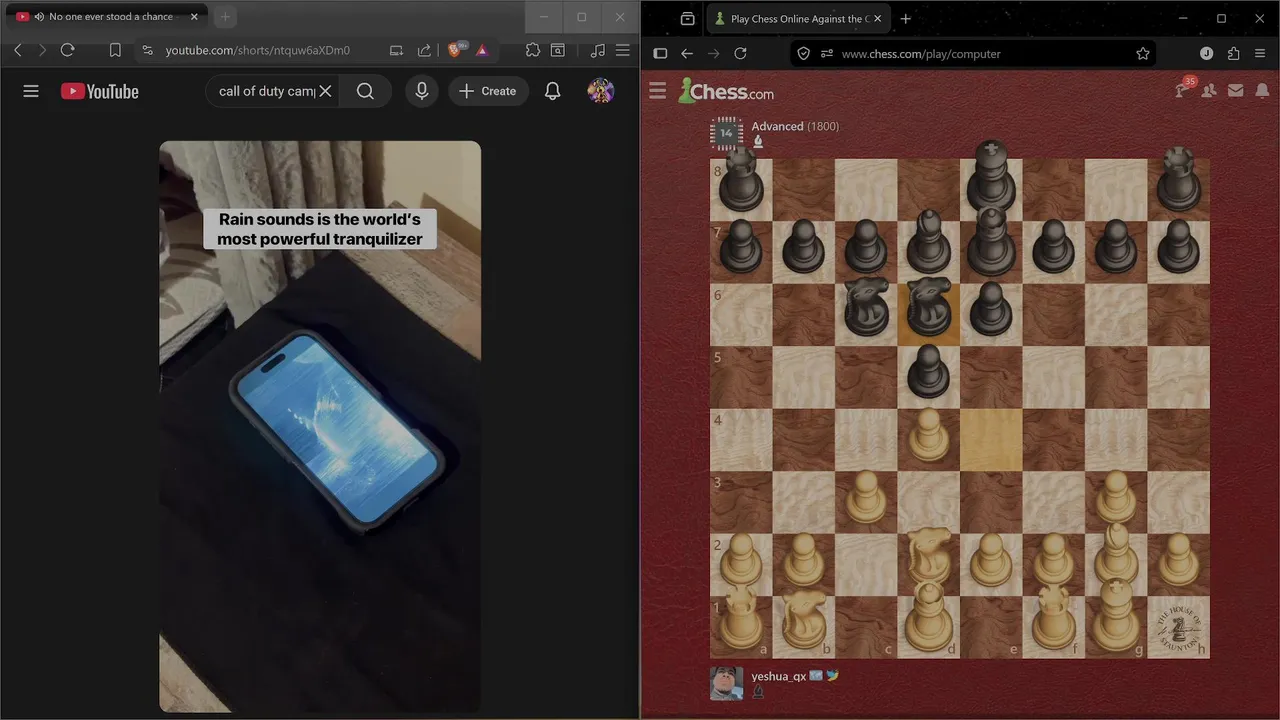Open Firefox extensions puzzle icon

tap(1233, 54)
